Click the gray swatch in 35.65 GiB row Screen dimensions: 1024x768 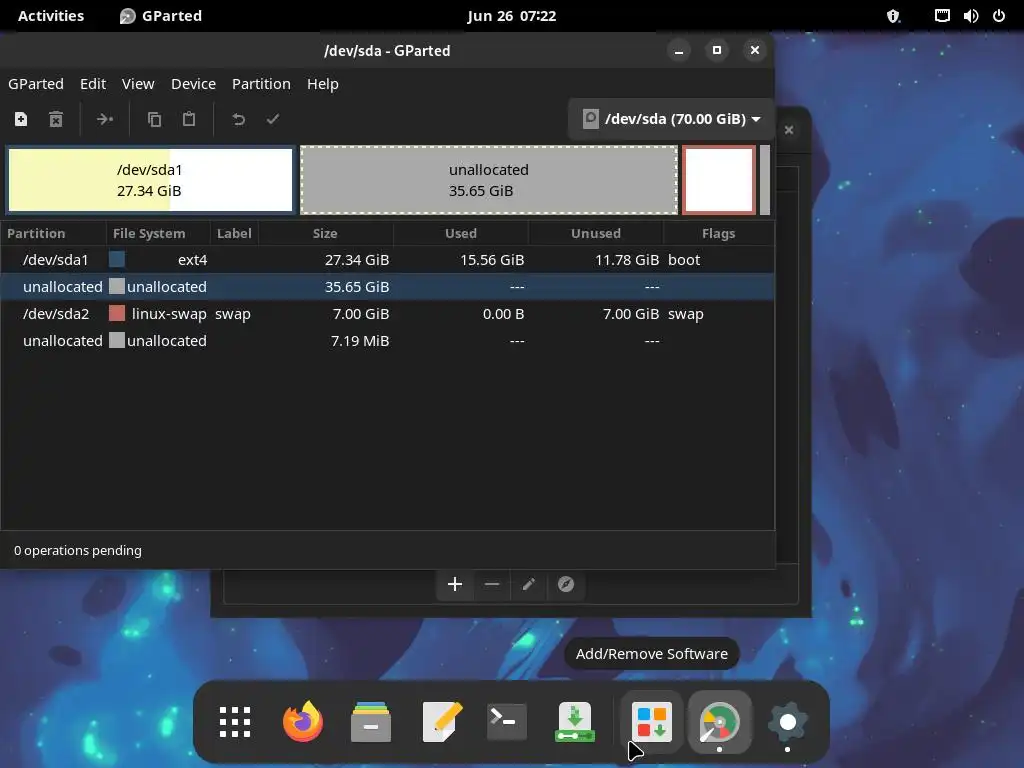click(117, 286)
